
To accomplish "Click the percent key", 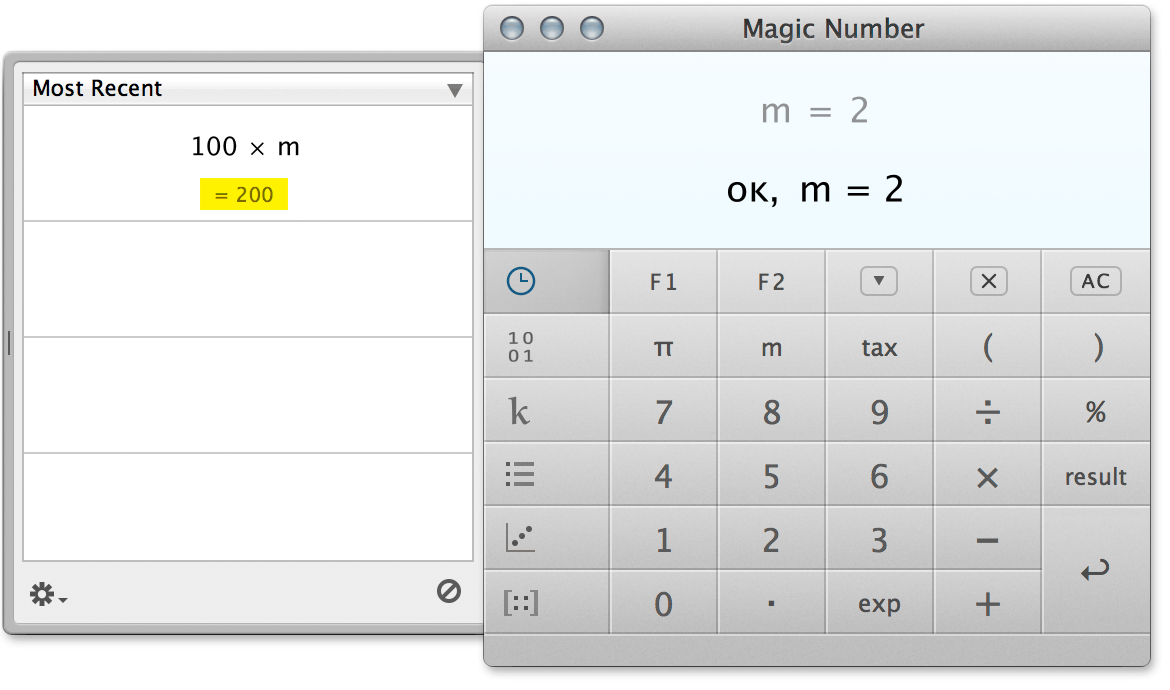I will coord(1095,411).
